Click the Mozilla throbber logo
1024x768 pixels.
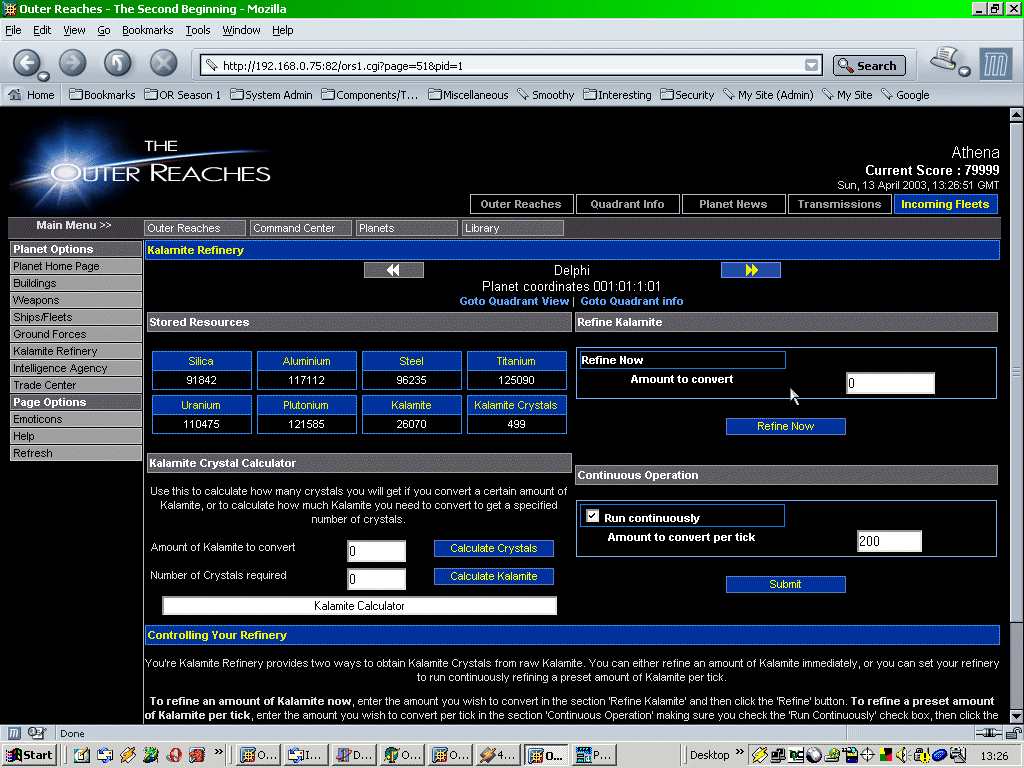[996, 64]
